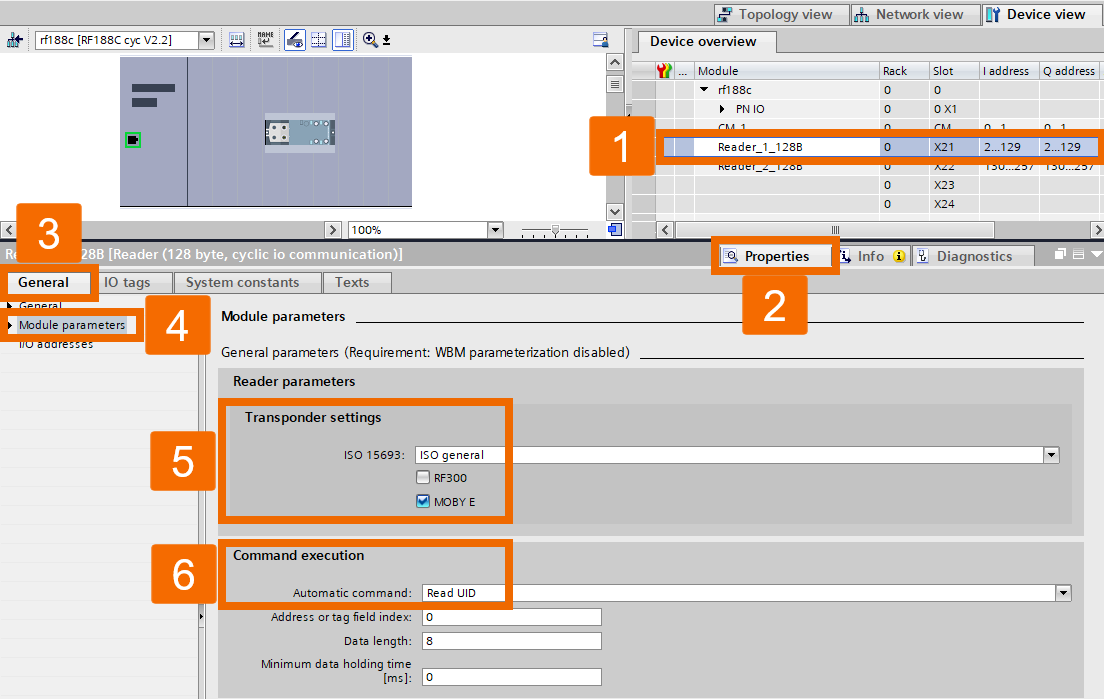Screen dimensions: 1104x699
Task: Collapse the inspector window arrow
Action: [1096, 254]
